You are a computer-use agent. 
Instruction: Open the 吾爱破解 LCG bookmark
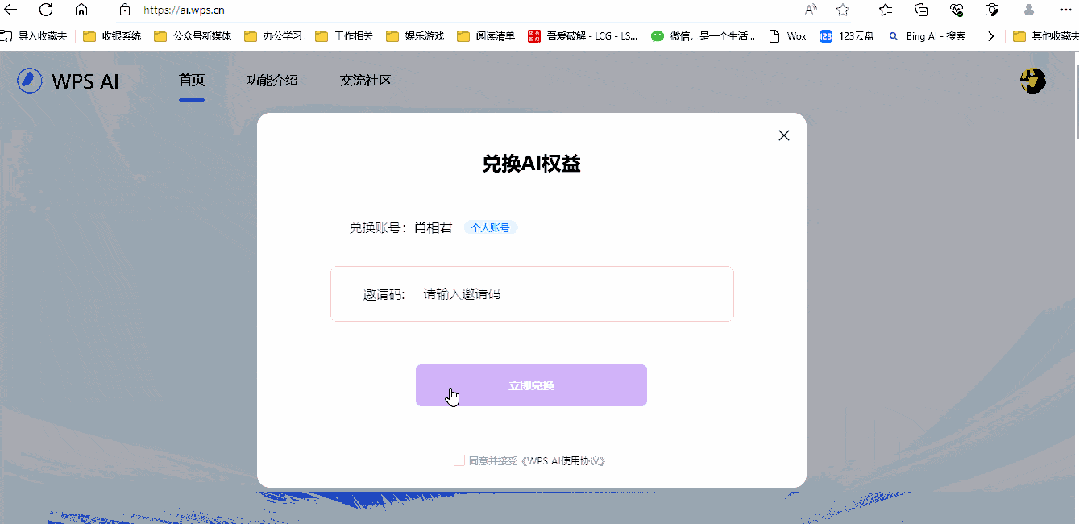(x=584, y=36)
